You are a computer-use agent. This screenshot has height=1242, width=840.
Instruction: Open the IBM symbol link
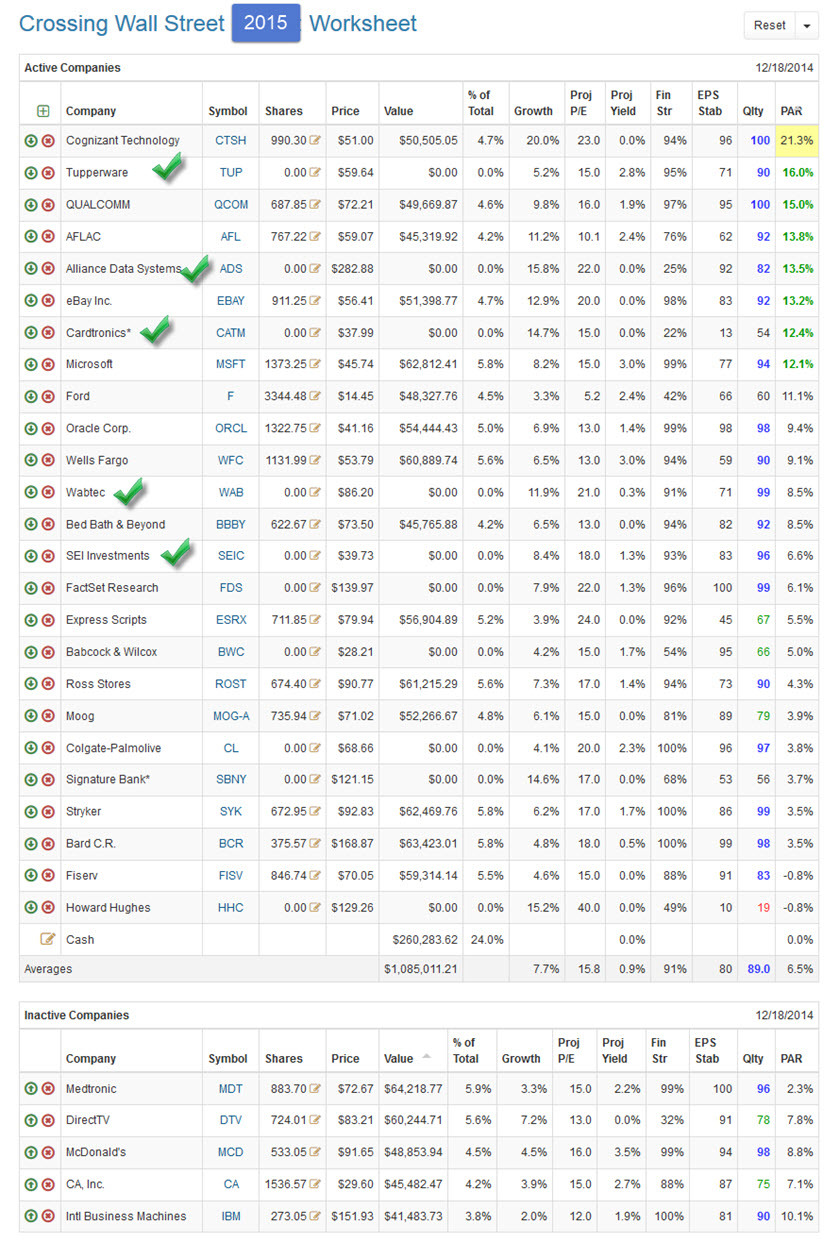[x=230, y=1217]
